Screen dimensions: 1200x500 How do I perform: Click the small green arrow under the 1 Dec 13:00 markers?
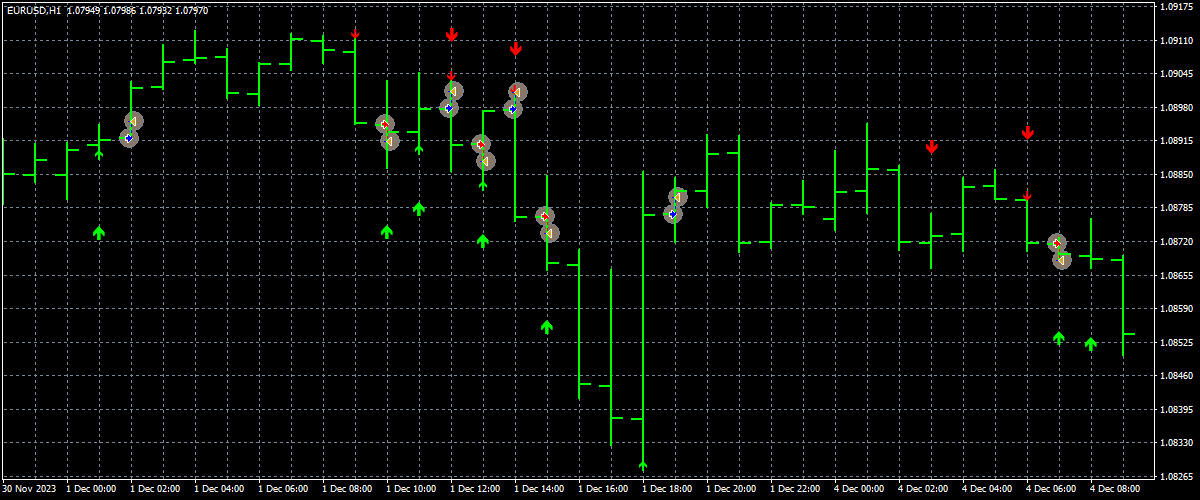pyautogui.click(x=483, y=185)
